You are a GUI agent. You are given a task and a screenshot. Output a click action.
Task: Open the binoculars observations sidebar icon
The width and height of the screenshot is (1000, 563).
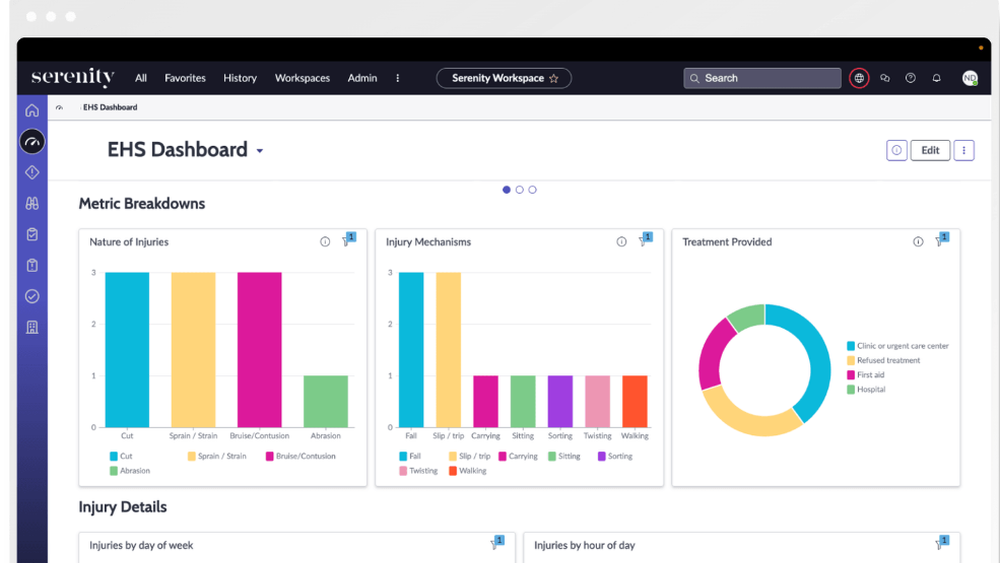(32, 203)
